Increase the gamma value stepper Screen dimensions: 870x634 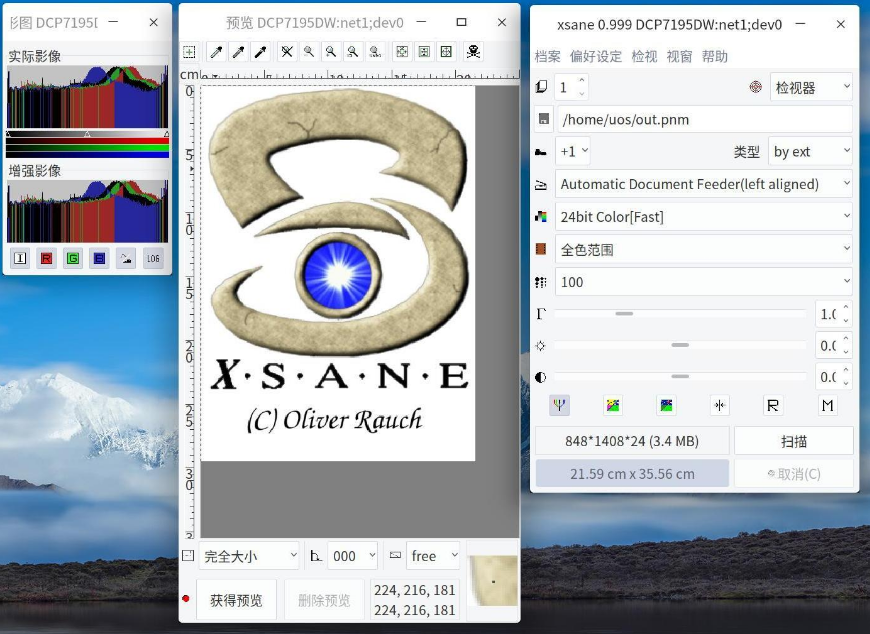[846, 308]
